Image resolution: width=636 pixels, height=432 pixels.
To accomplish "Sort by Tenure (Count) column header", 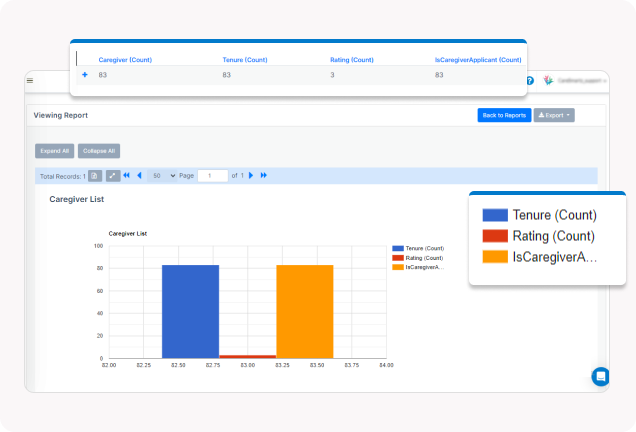I will tap(245, 60).
